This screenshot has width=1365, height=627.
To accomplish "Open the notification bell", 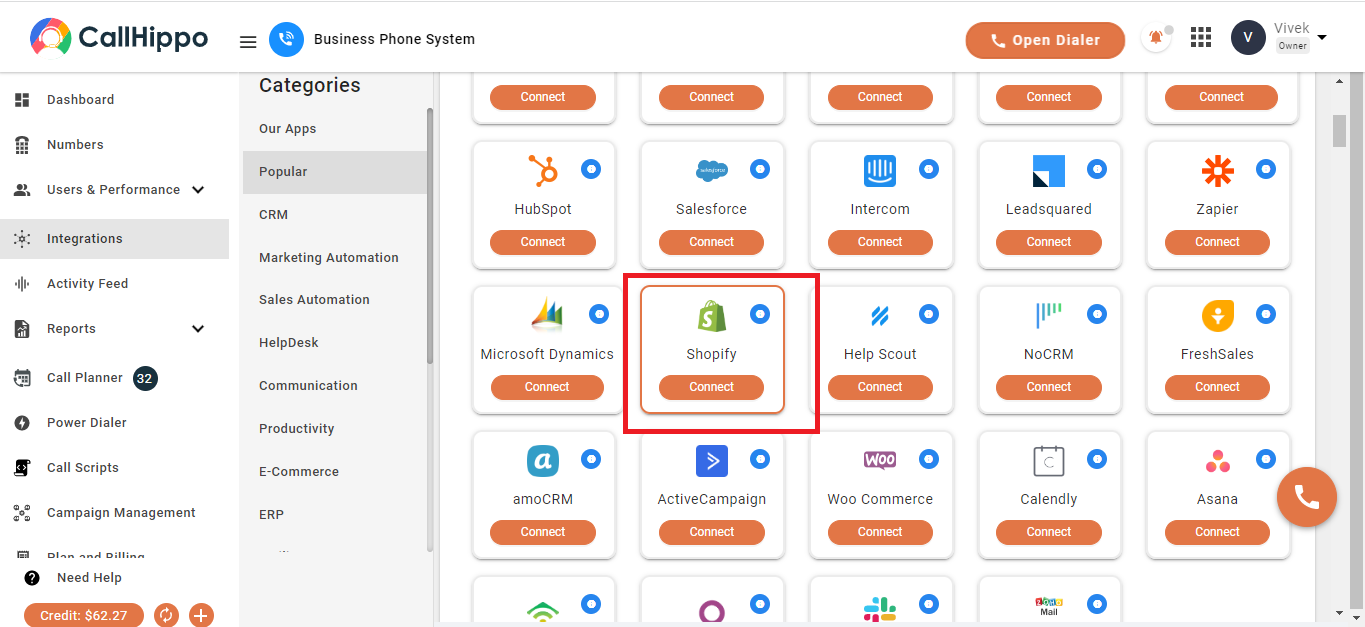I will click(x=1156, y=39).
